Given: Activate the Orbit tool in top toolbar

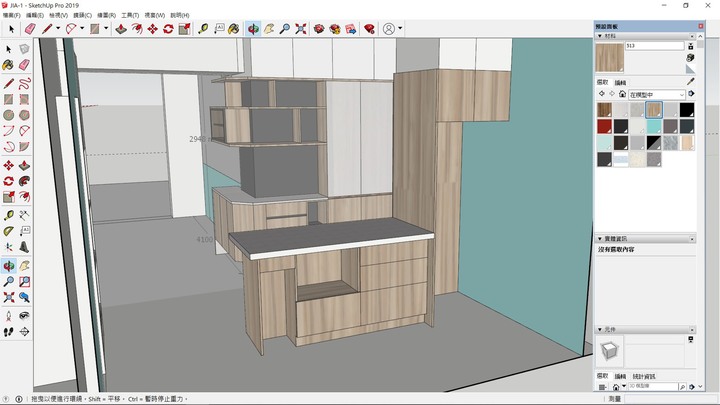Looking at the screenshot, I should (x=253, y=29).
